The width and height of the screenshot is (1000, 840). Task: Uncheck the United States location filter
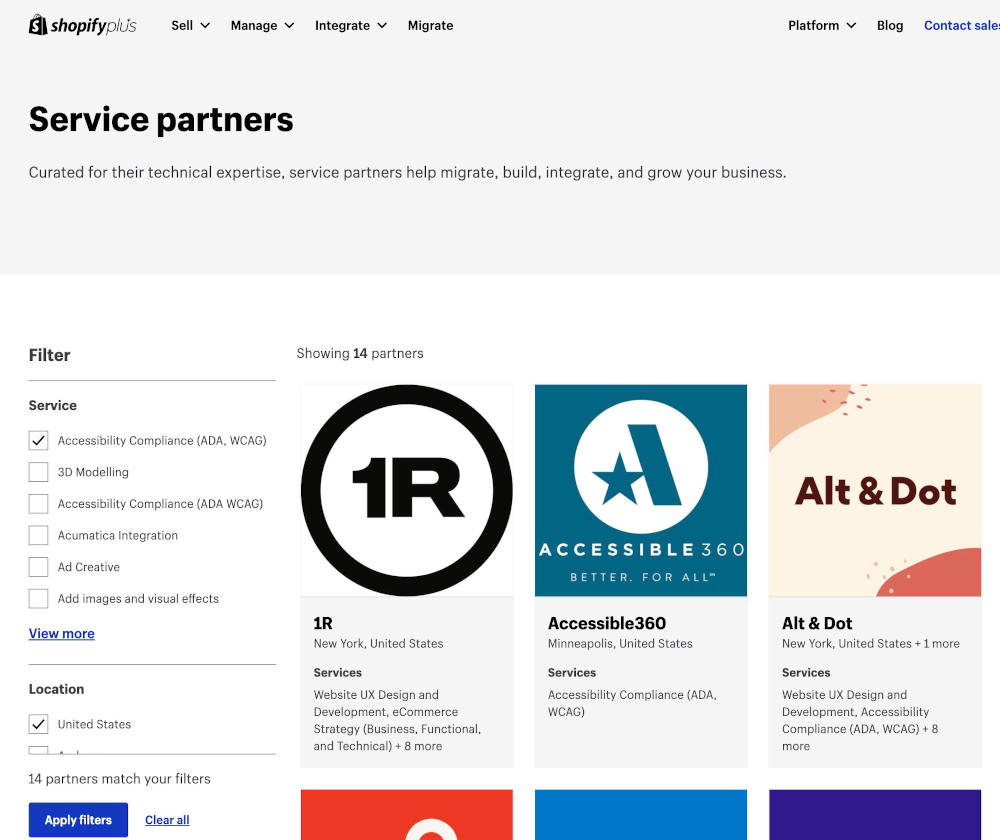pos(38,724)
